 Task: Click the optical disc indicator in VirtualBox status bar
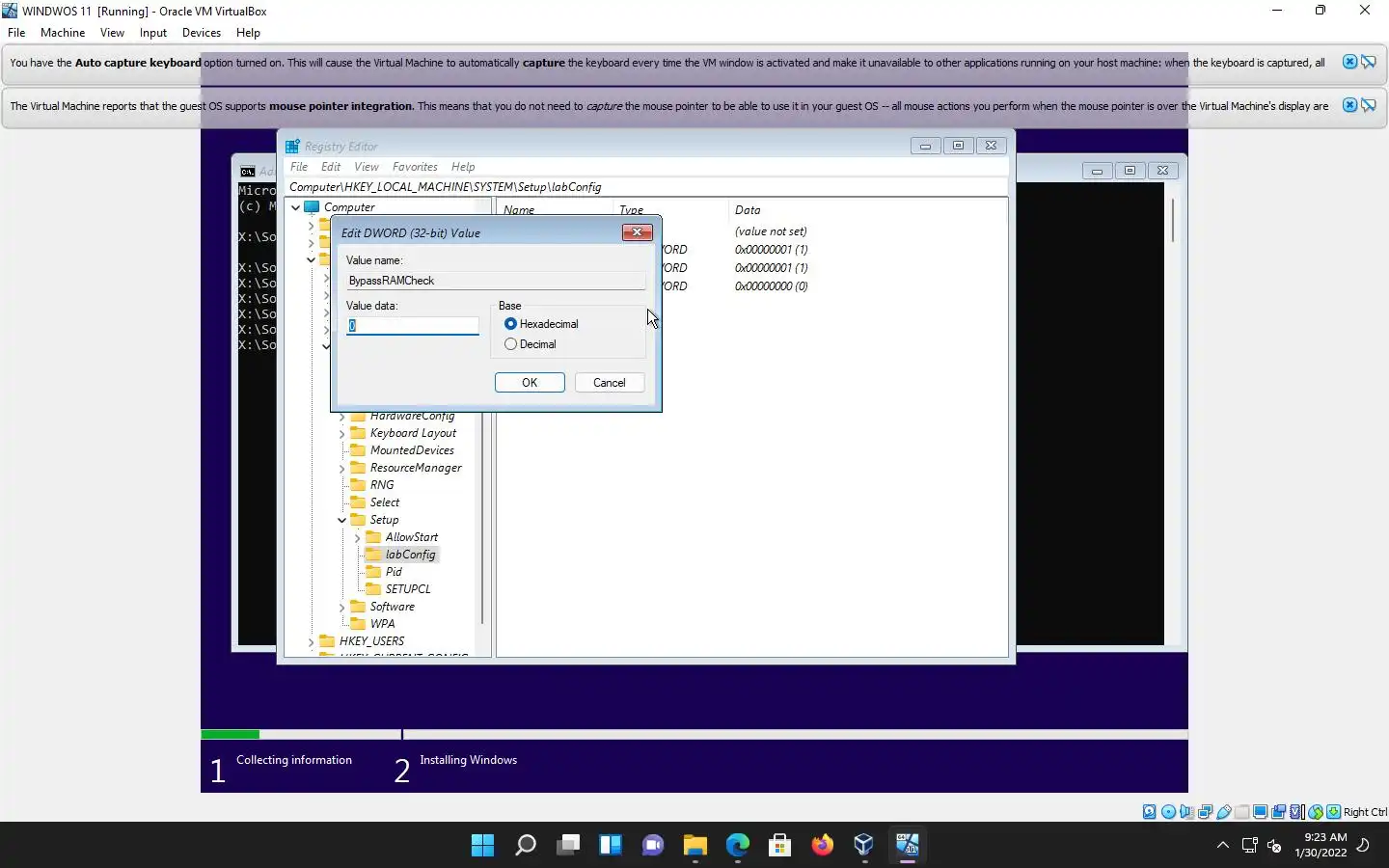[x=1168, y=812]
